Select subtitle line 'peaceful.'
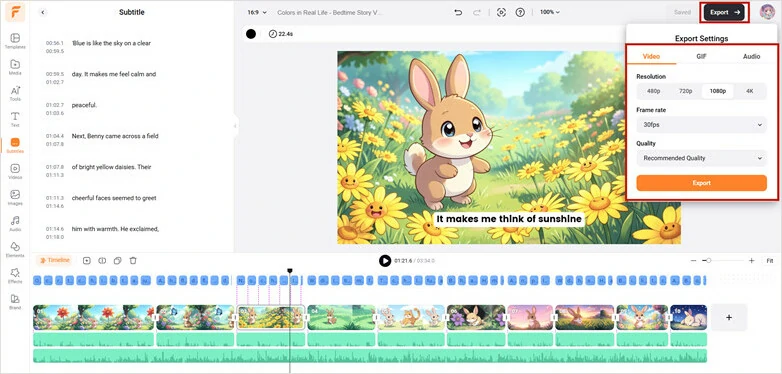Screen dimensions: 782x374 [x=84, y=105]
